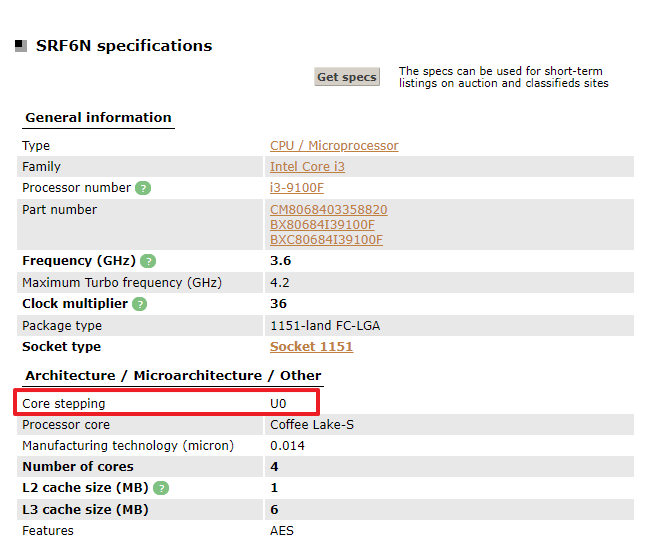Screen dimensions: 649x537
Task: Open part number BXC80684I39100F link
Action: (x=326, y=239)
